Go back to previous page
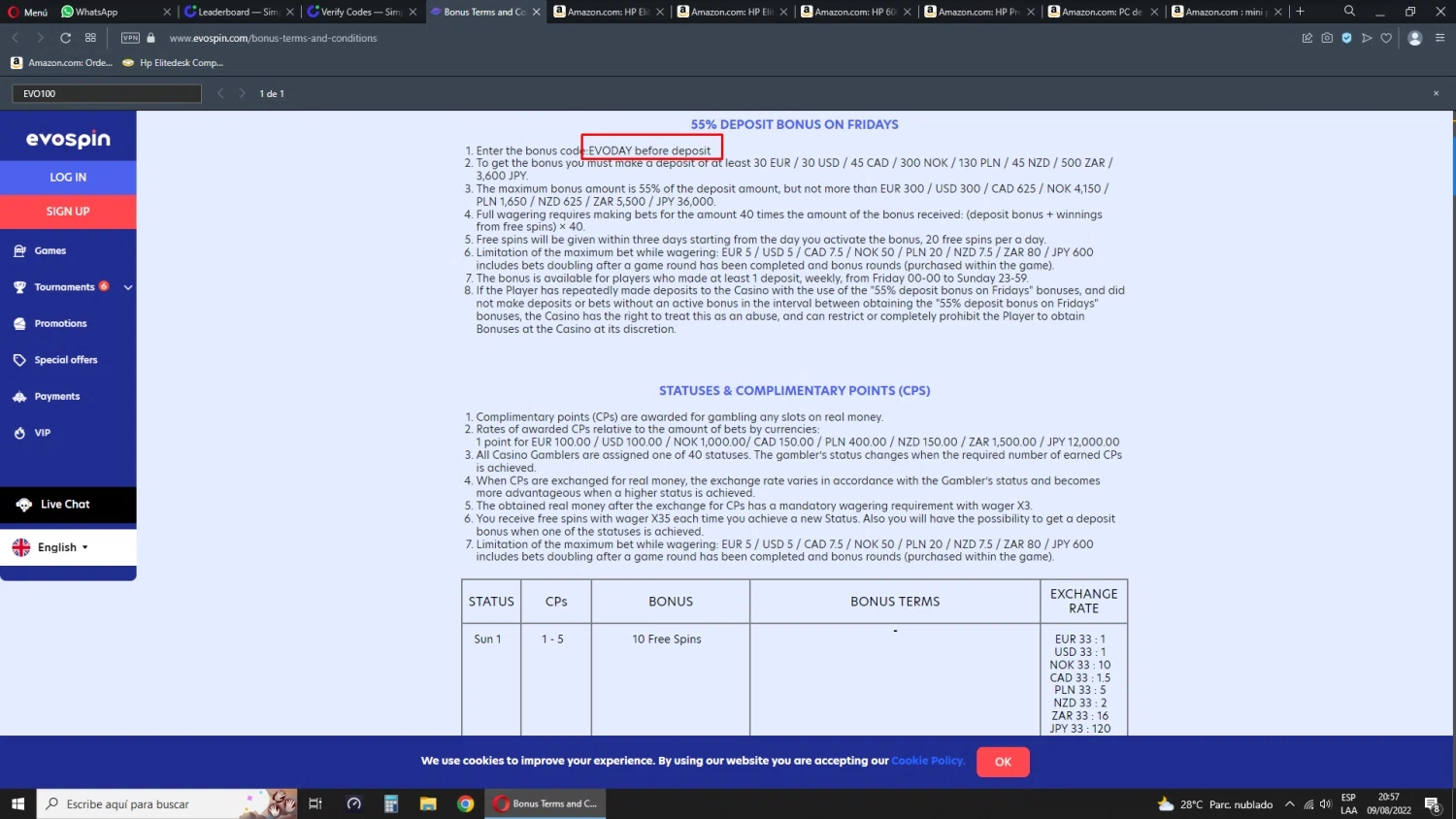 coord(16,38)
